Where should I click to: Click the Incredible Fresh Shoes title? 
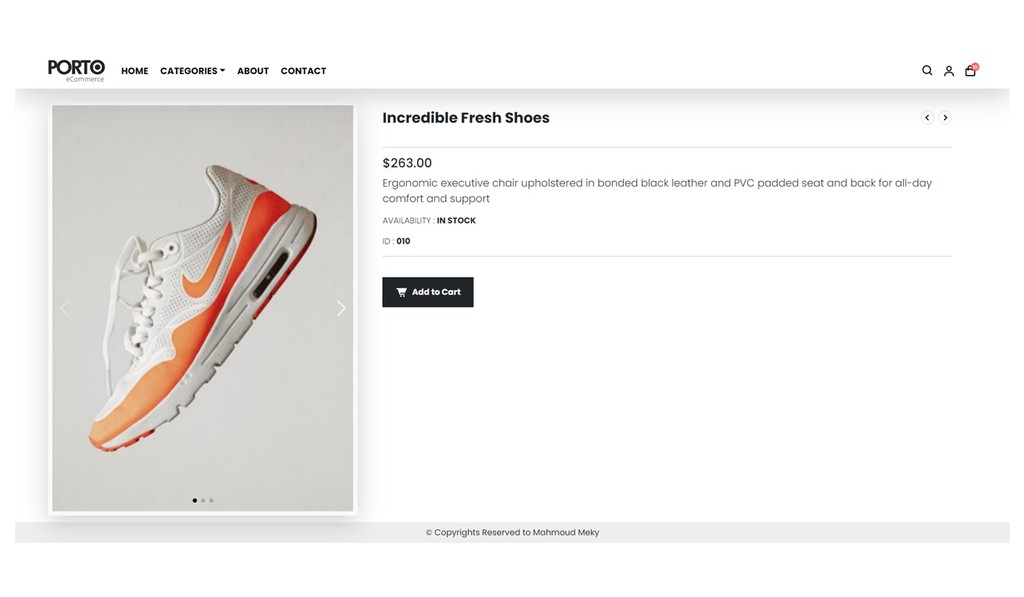coord(466,118)
